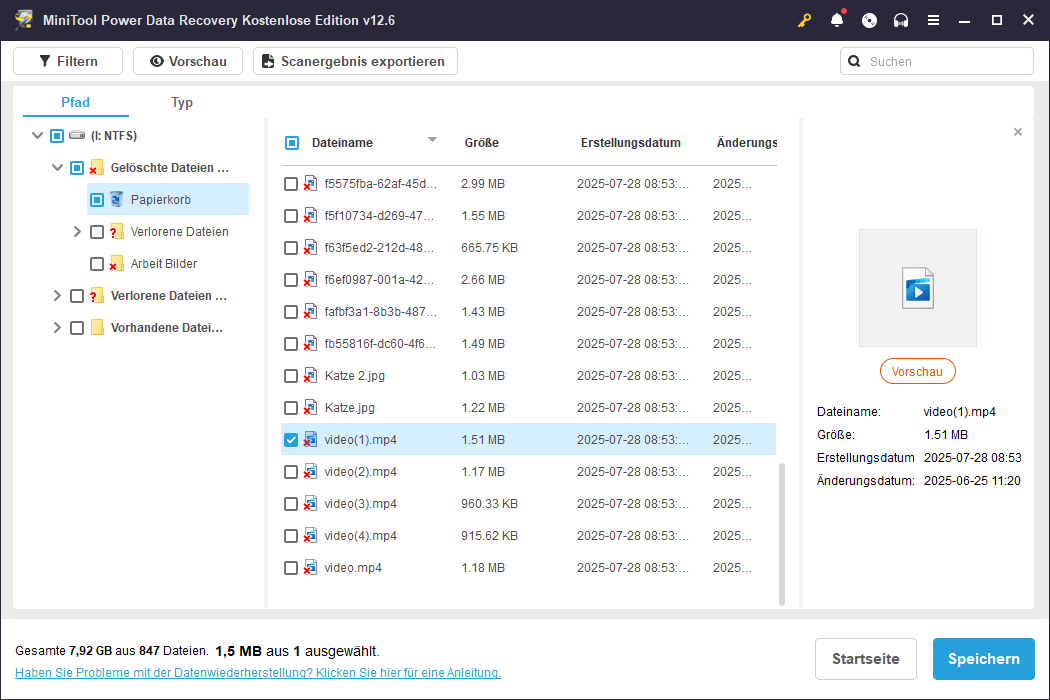1050x700 pixels.
Task: Collapse the Gelöschte Dateien tree node
Action: click(57, 168)
